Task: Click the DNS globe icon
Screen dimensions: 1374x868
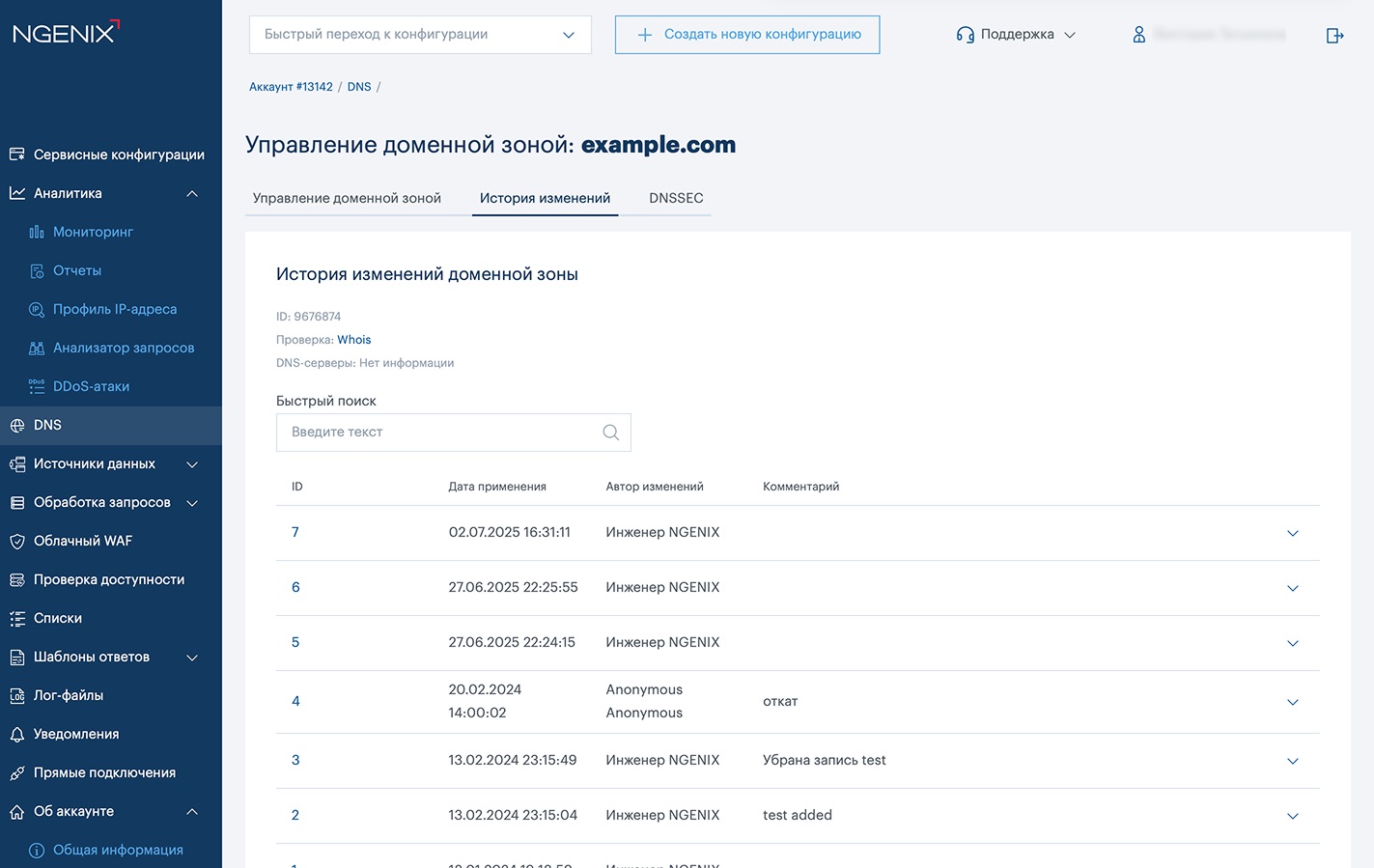Action: (17, 425)
